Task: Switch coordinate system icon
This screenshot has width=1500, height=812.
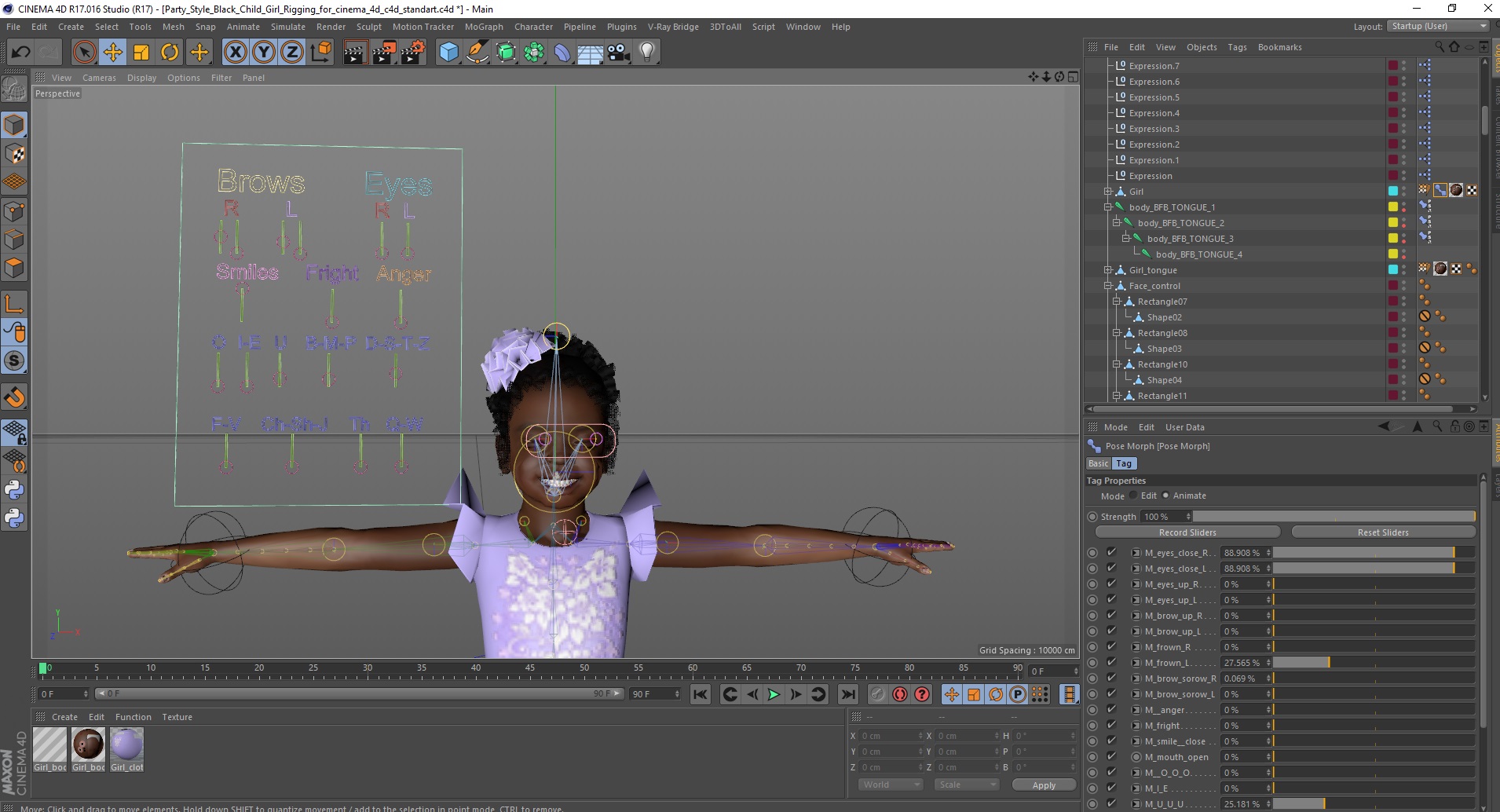Action: (x=320, y=53)
